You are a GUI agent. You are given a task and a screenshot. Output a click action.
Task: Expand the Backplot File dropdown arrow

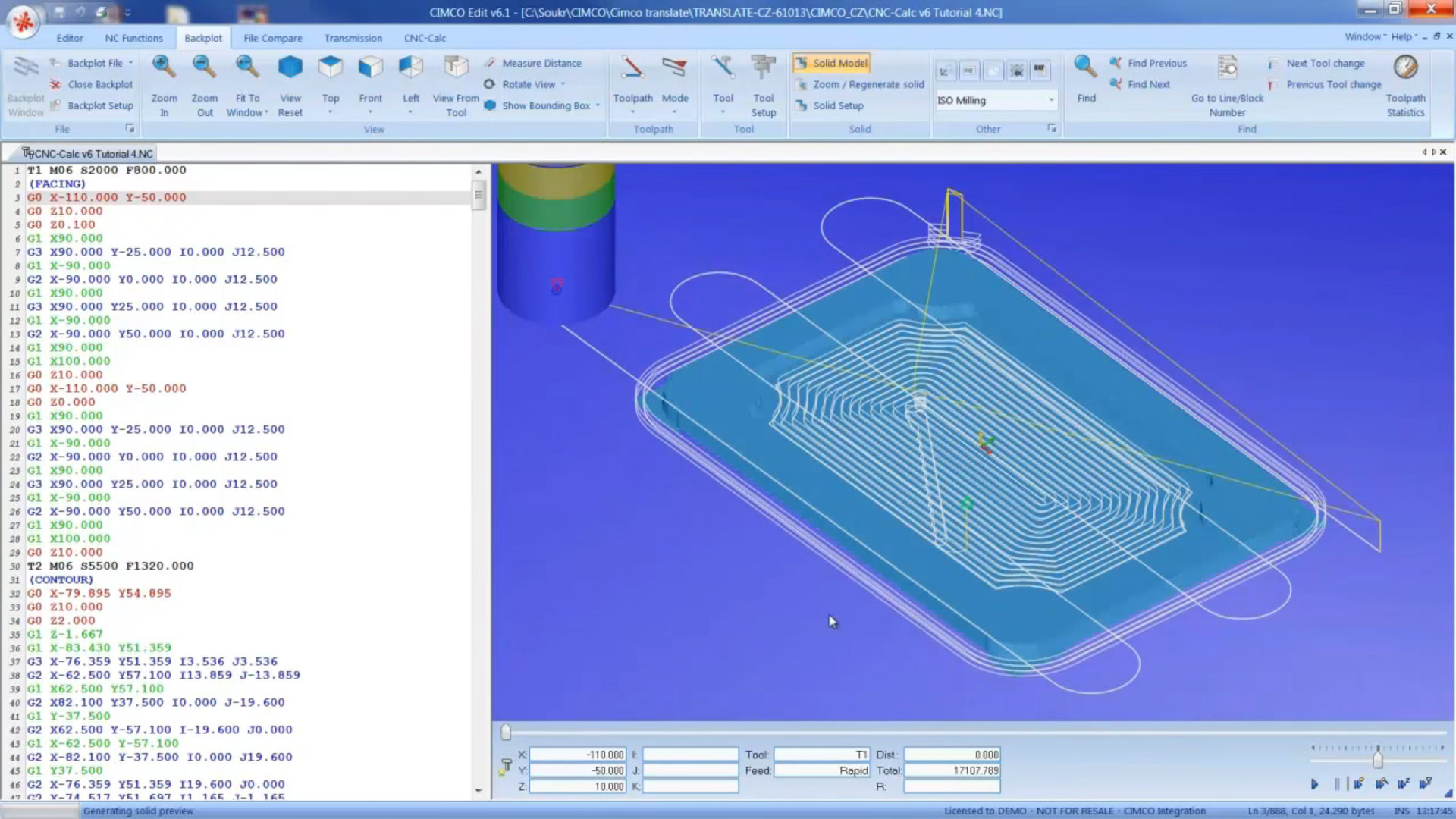(x=130, y=63)
